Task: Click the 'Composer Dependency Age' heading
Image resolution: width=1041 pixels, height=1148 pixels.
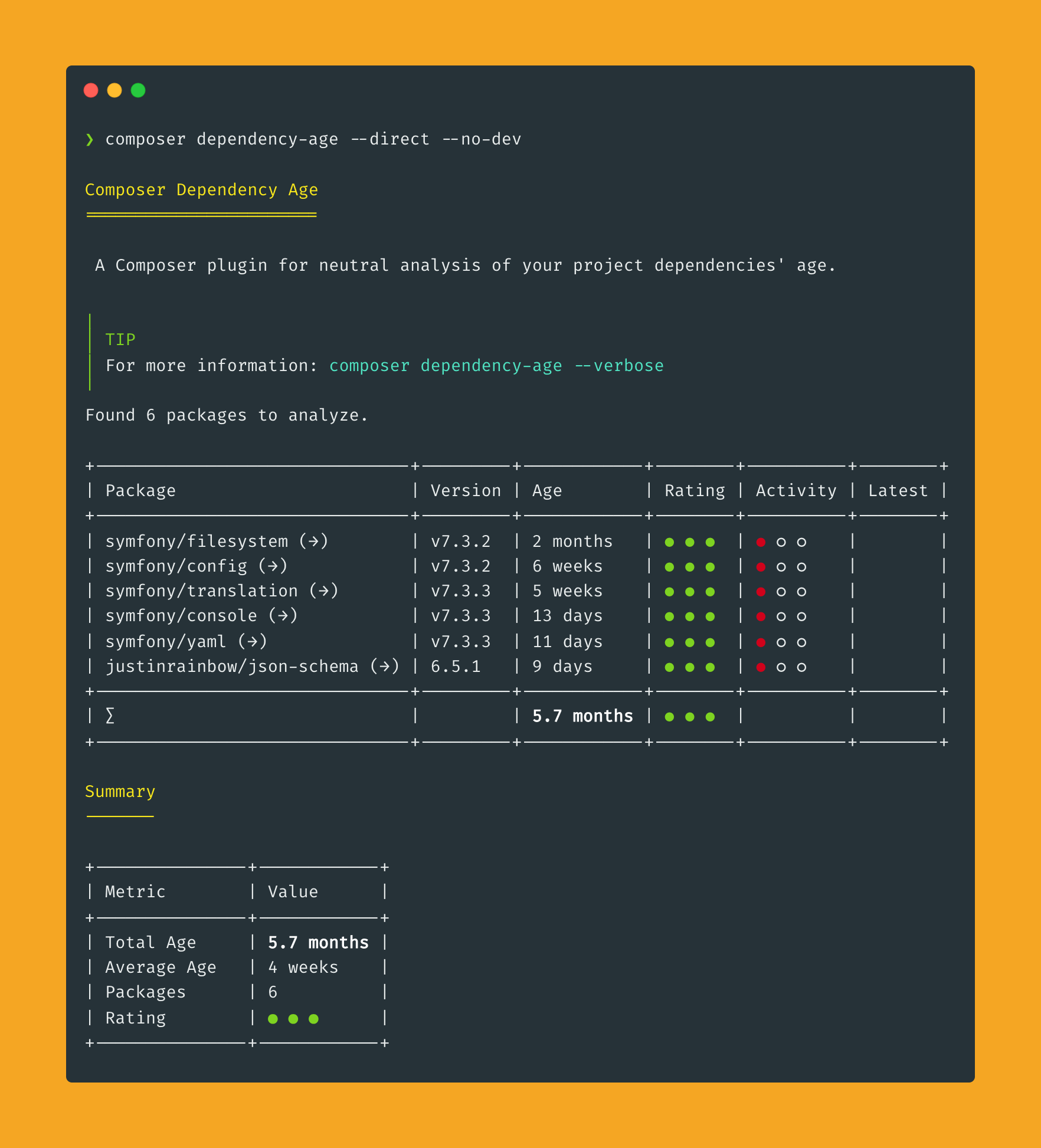Action: coord(202,190)
